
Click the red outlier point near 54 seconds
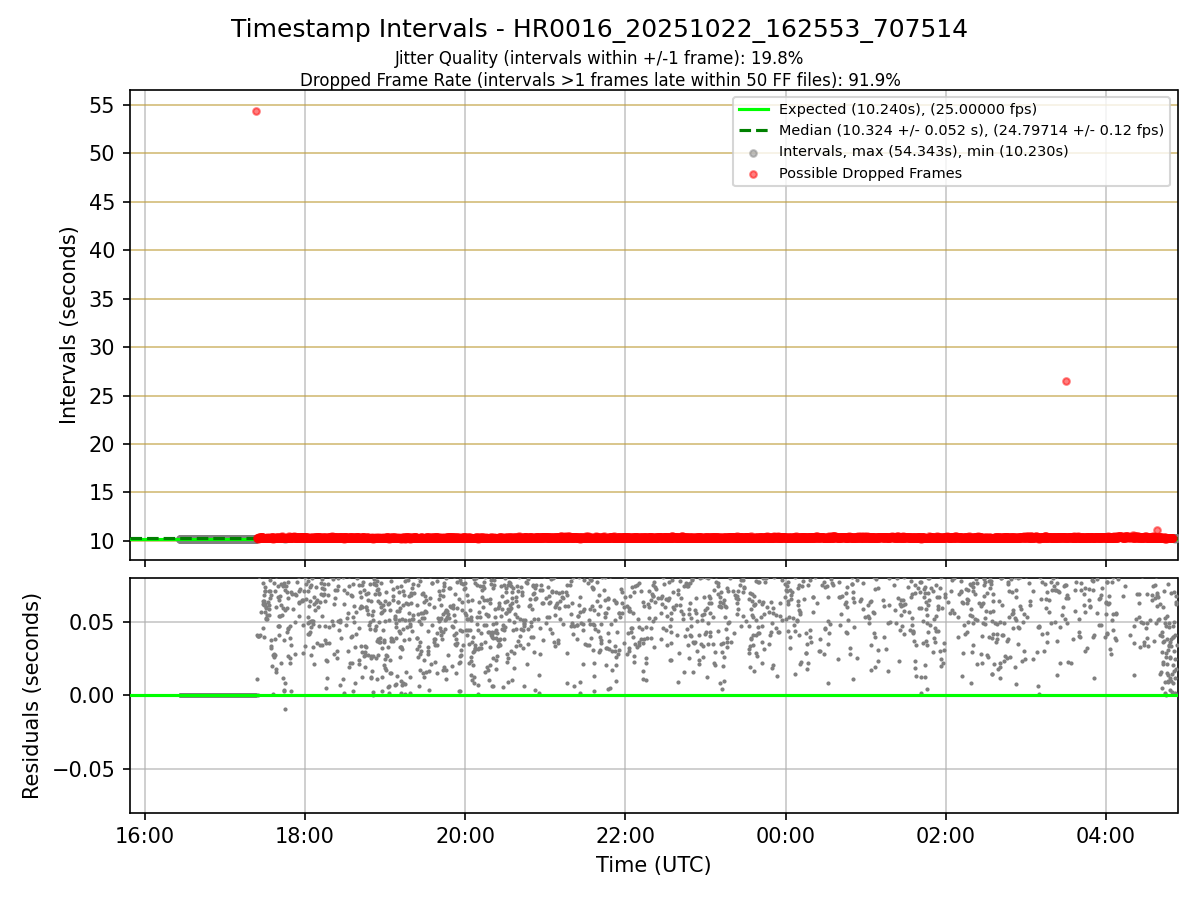click(256, 111)
